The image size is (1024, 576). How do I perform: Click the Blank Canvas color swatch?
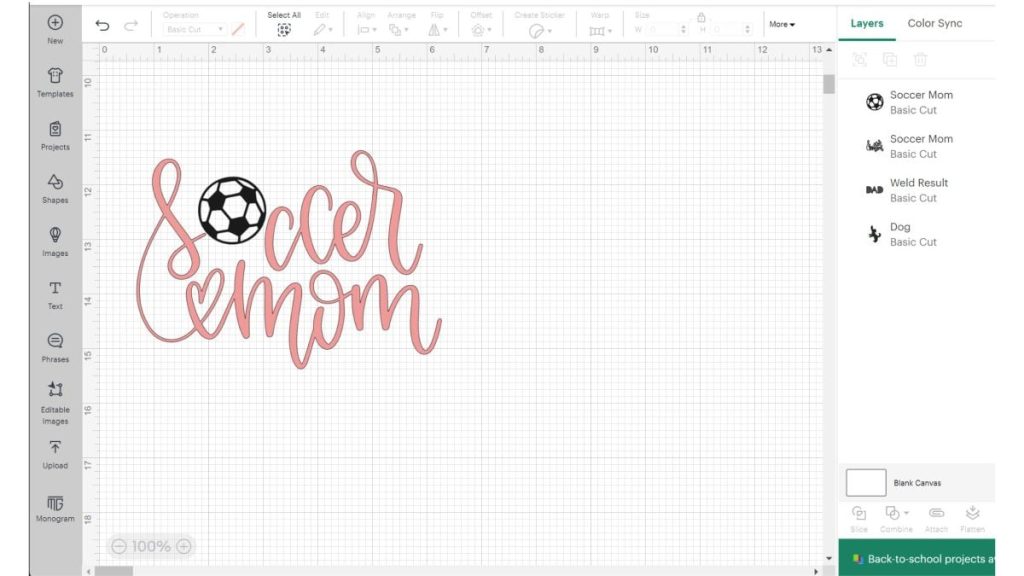pos(866,483)
